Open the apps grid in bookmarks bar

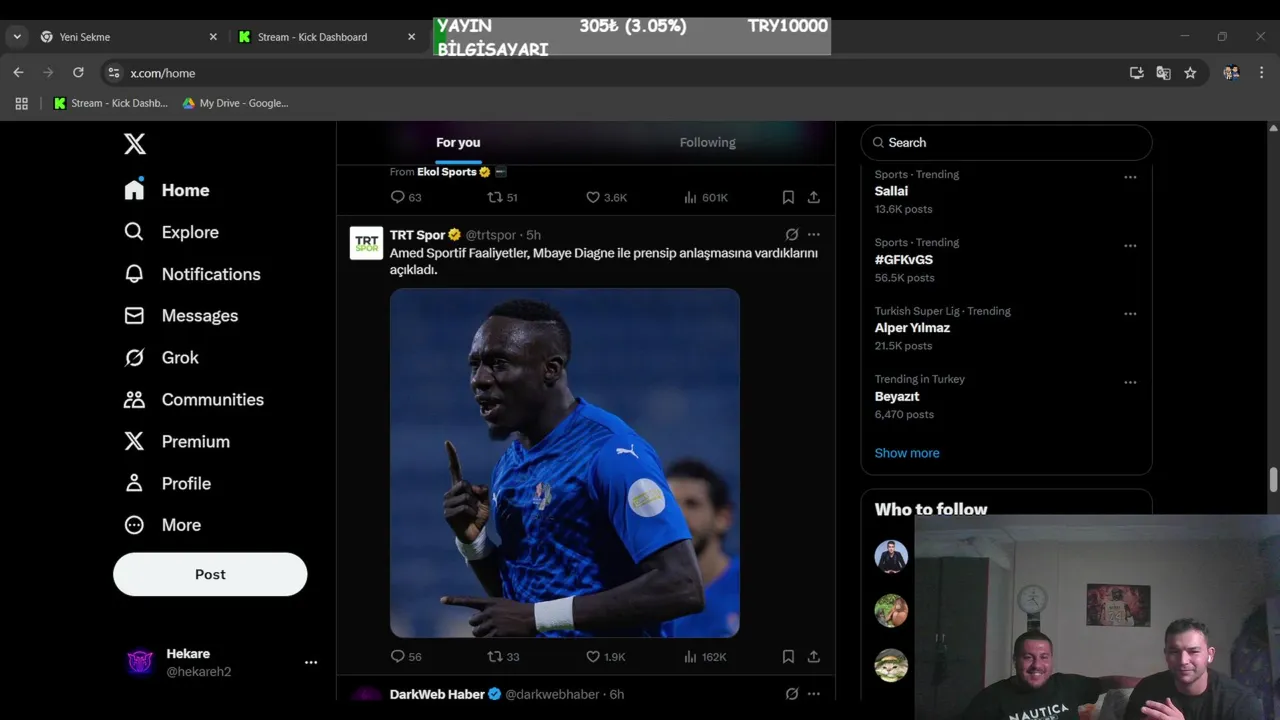click(22, 103)
